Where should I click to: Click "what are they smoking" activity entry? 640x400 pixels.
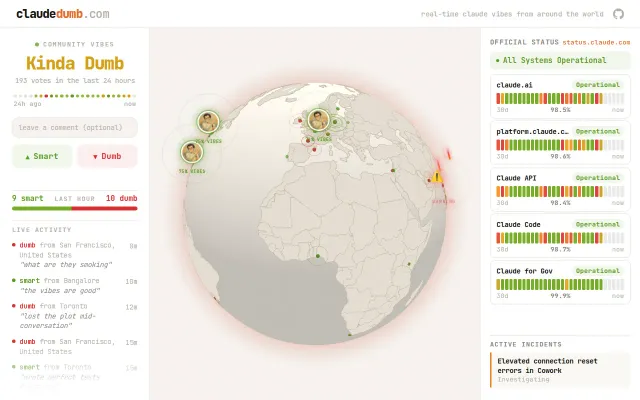click(x=75, y=255)
